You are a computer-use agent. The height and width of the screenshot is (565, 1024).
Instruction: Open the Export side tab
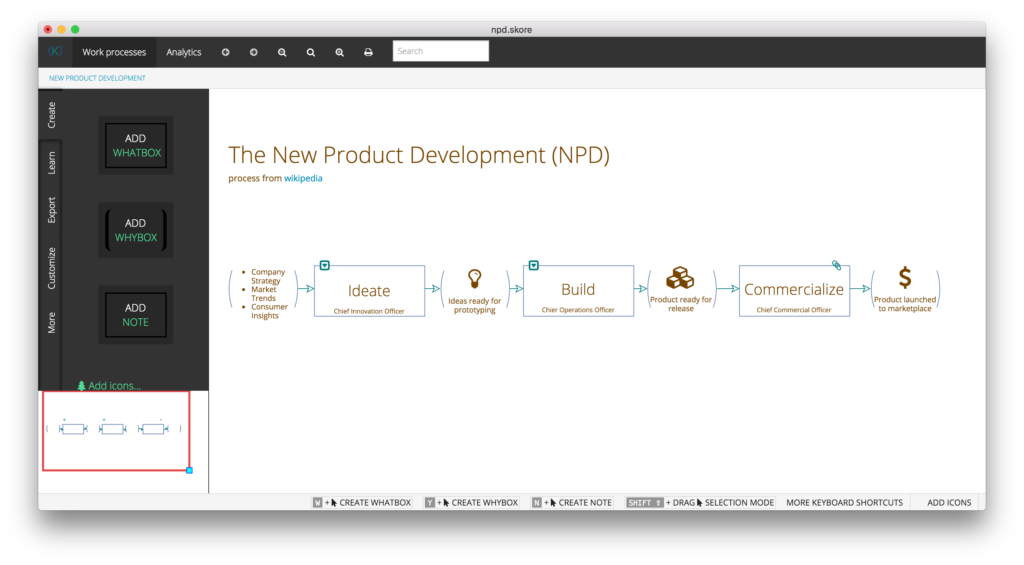(x=52, y=210)
